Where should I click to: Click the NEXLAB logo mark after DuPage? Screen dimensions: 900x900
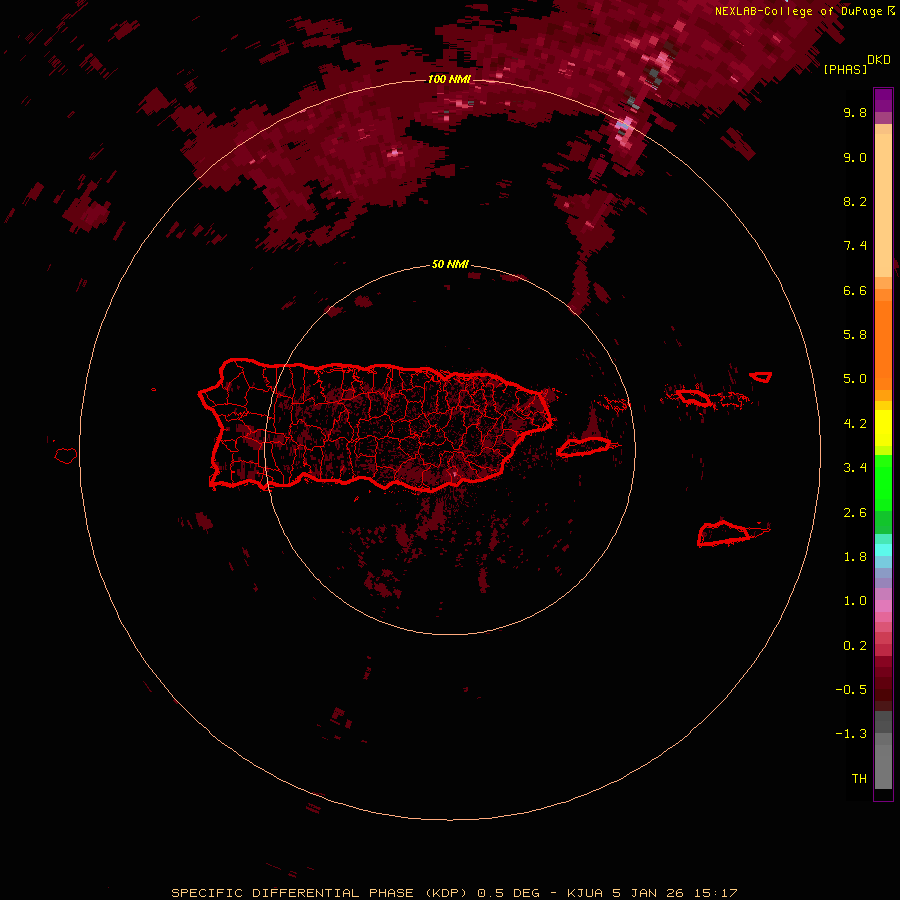click(x=890, y=11)
